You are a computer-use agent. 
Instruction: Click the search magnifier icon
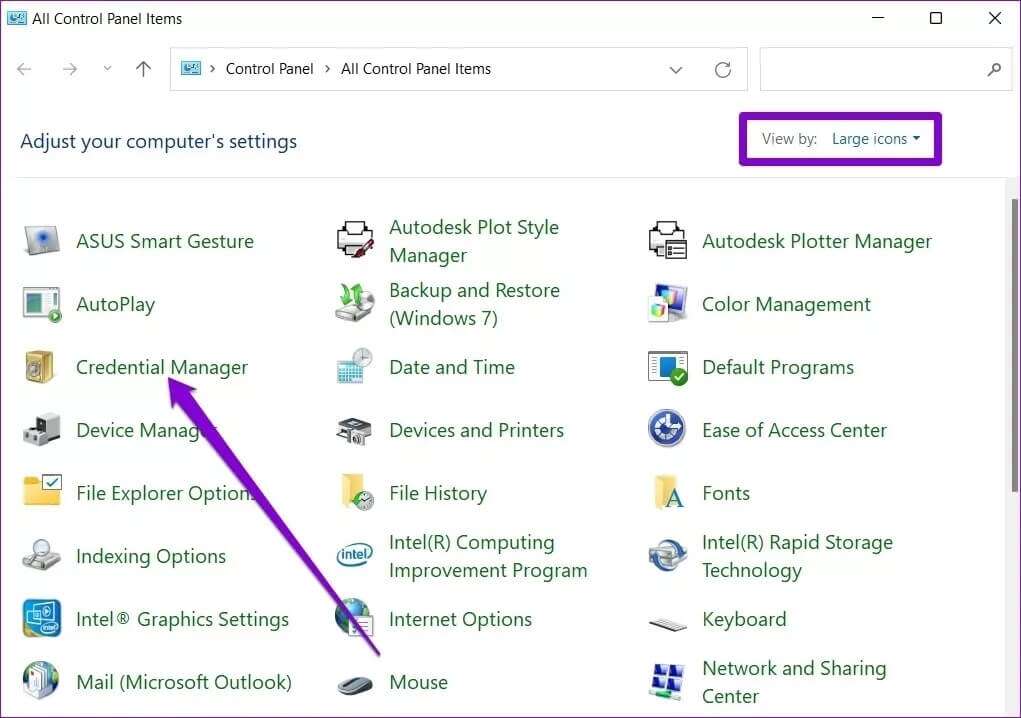click(x=994, y=68)
